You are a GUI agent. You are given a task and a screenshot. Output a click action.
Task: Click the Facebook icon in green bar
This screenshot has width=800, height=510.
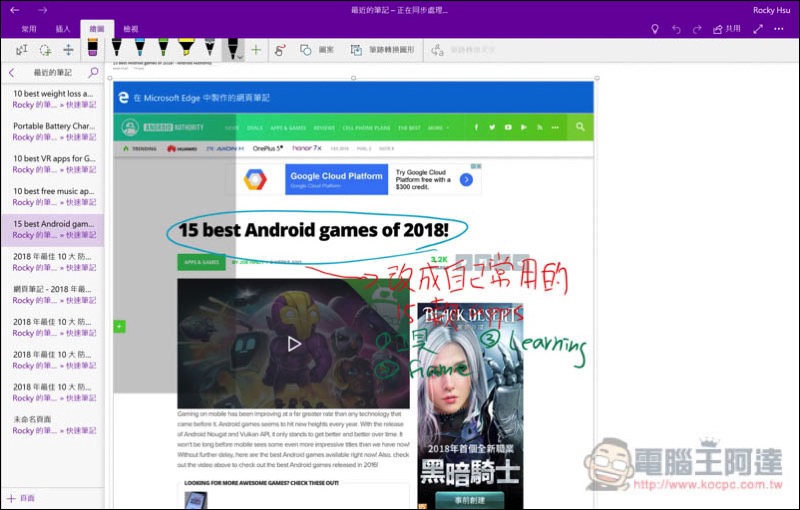pos(476,128)
